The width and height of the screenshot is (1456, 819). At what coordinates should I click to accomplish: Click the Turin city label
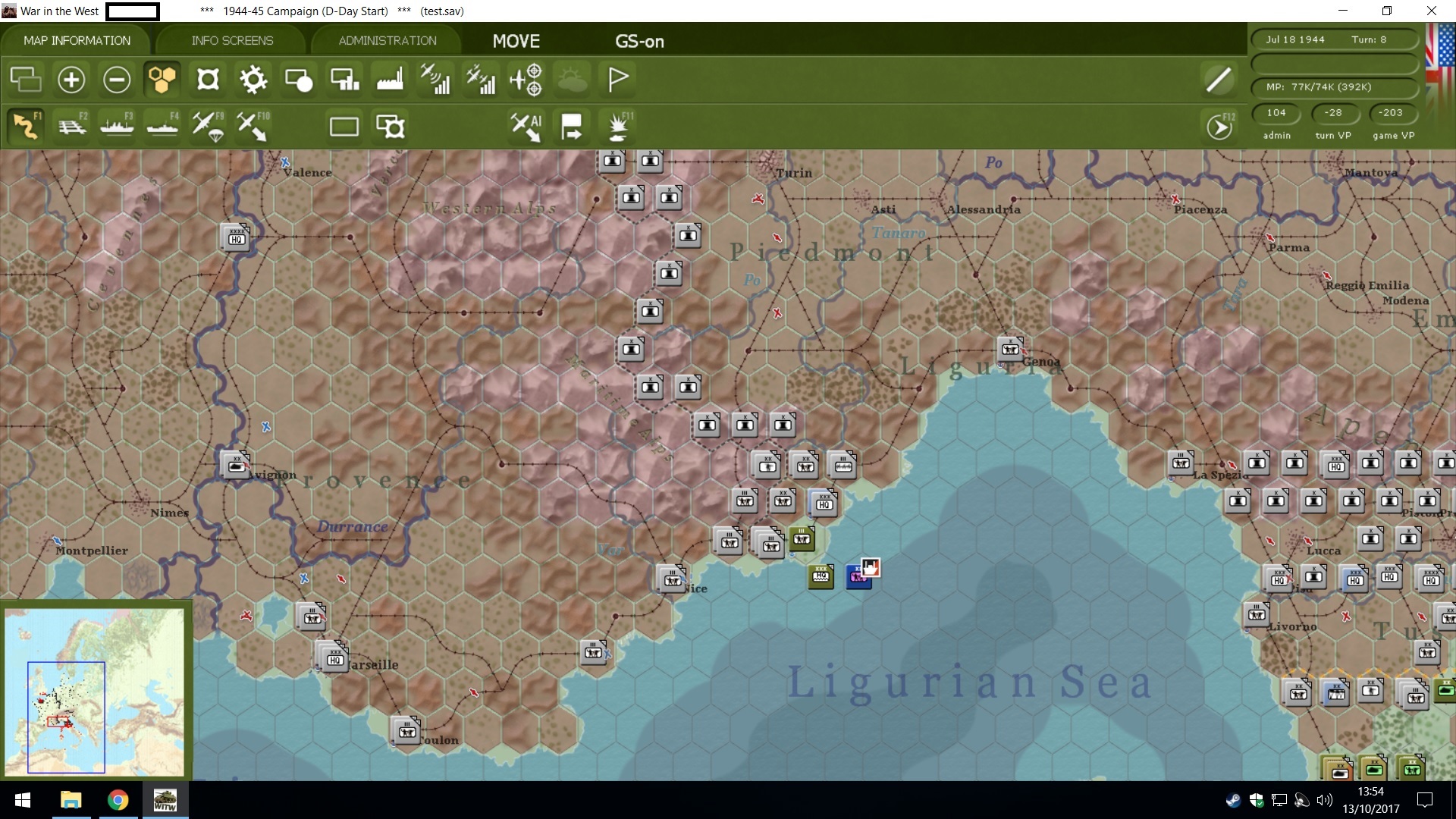point(794,173)
